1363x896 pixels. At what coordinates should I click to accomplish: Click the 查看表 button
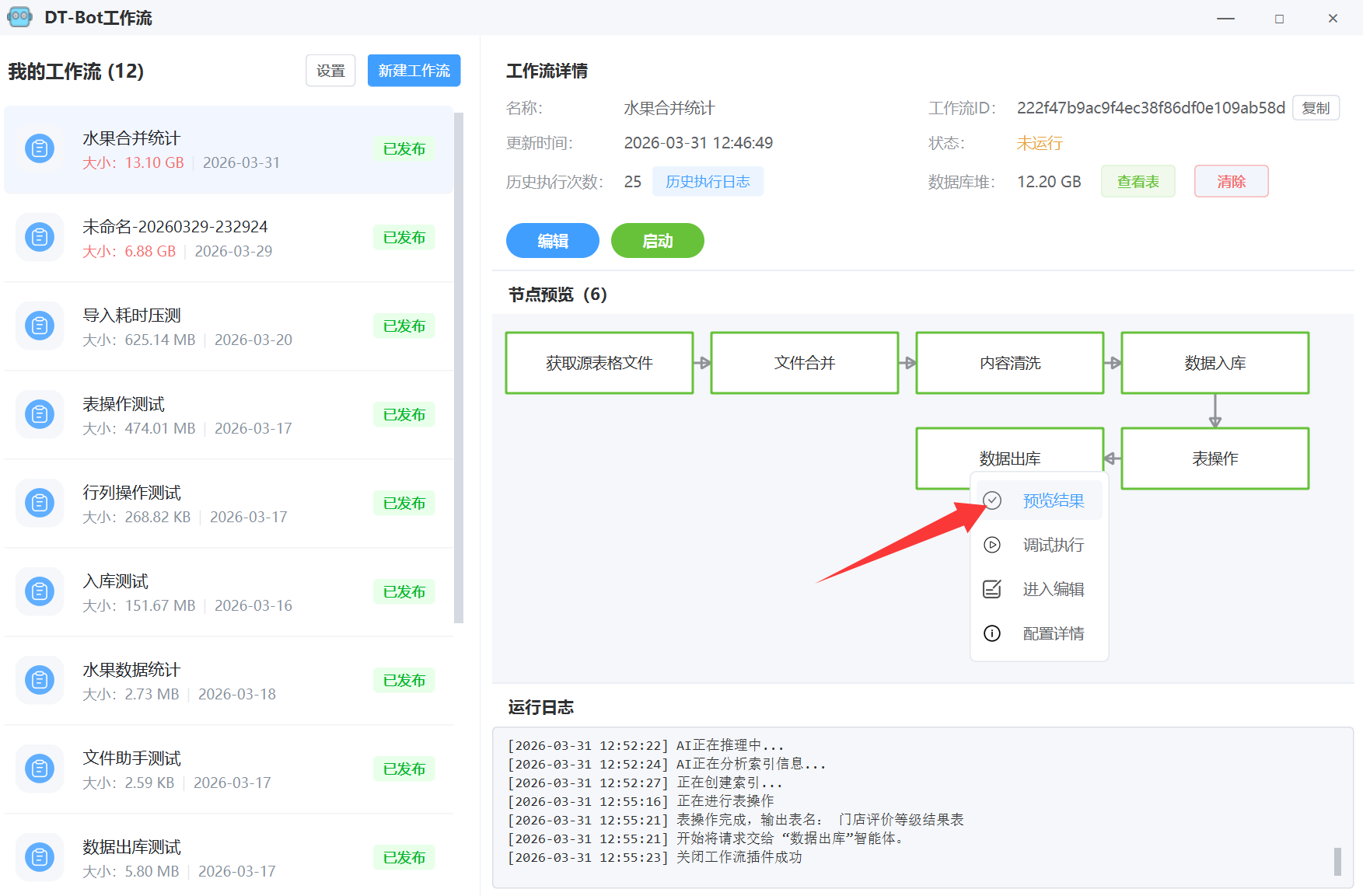coord(1138,182)
